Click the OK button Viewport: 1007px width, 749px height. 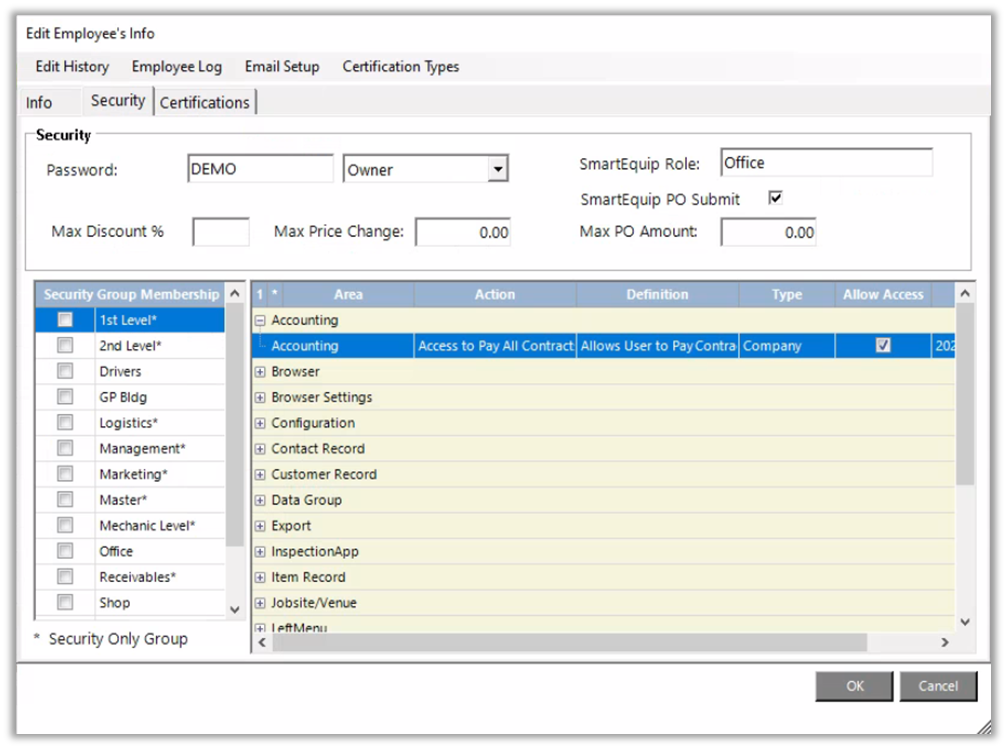[854, 686]
